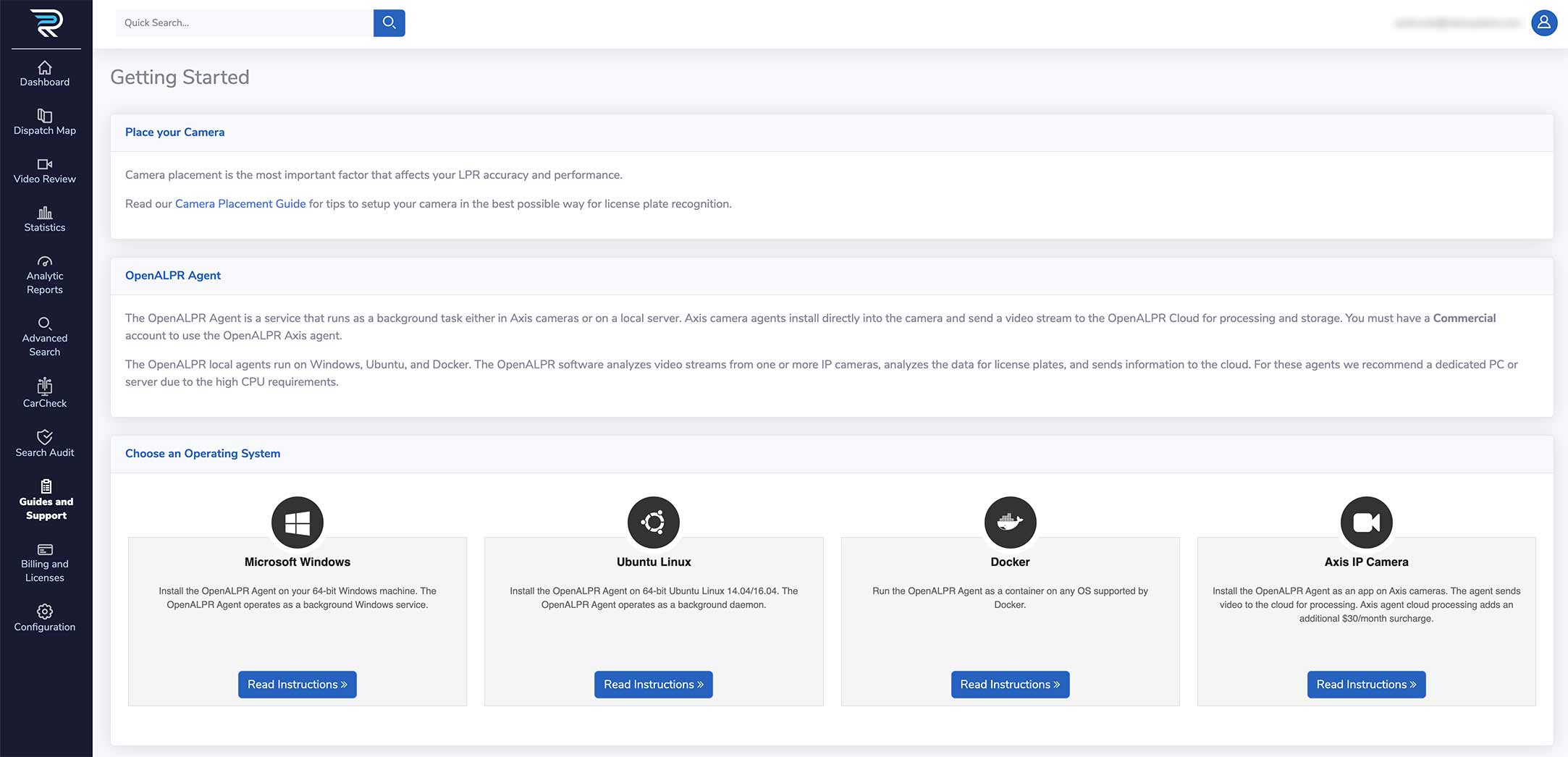Open the Statistics page
Viewport: 1568px width, 757px height.
[x=45, y=219]
